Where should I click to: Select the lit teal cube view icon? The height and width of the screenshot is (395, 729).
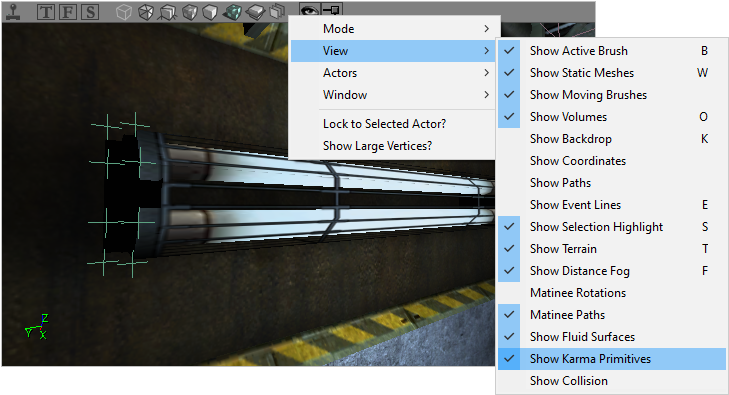(x=232, y=12)
